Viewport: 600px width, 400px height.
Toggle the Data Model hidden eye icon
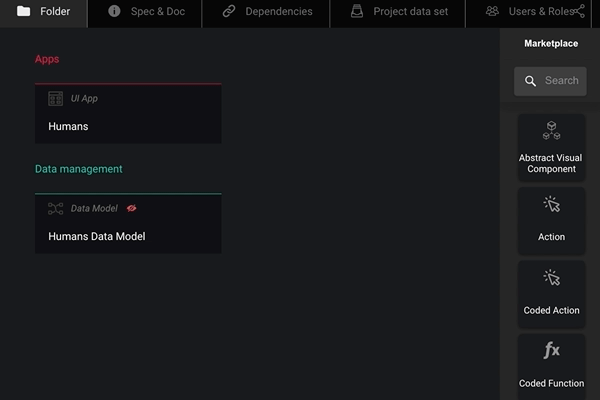131,209
